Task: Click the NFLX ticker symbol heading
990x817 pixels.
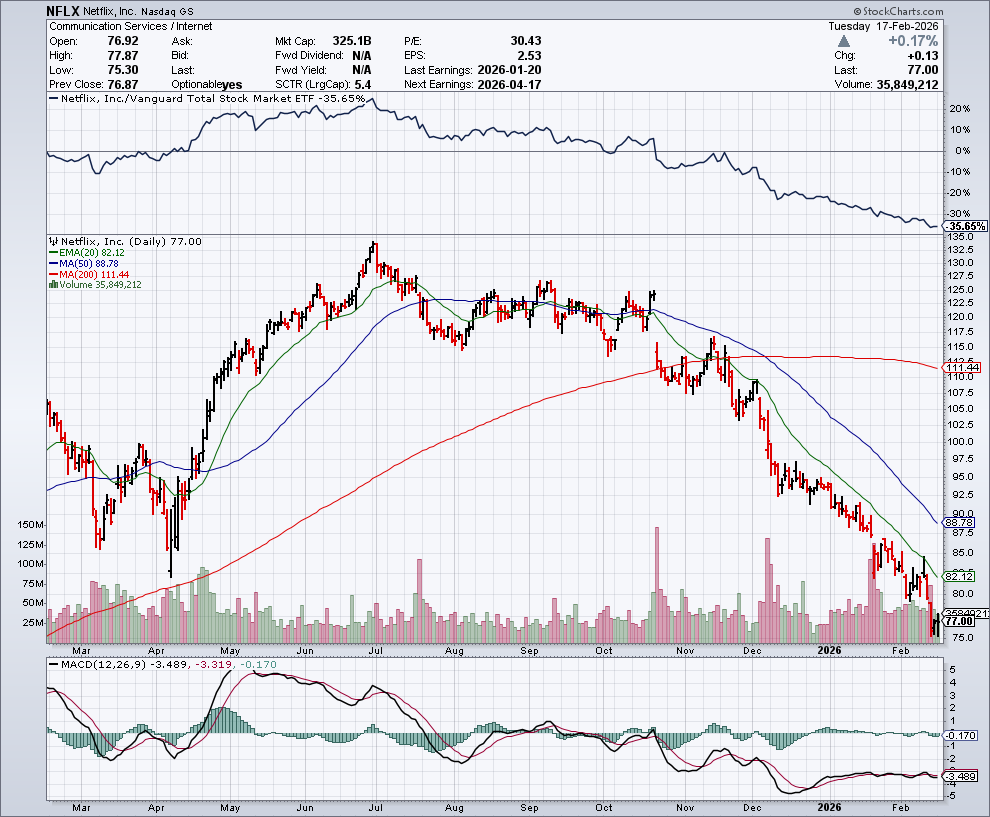Action: pyautogui.click(x=66, y=10)
